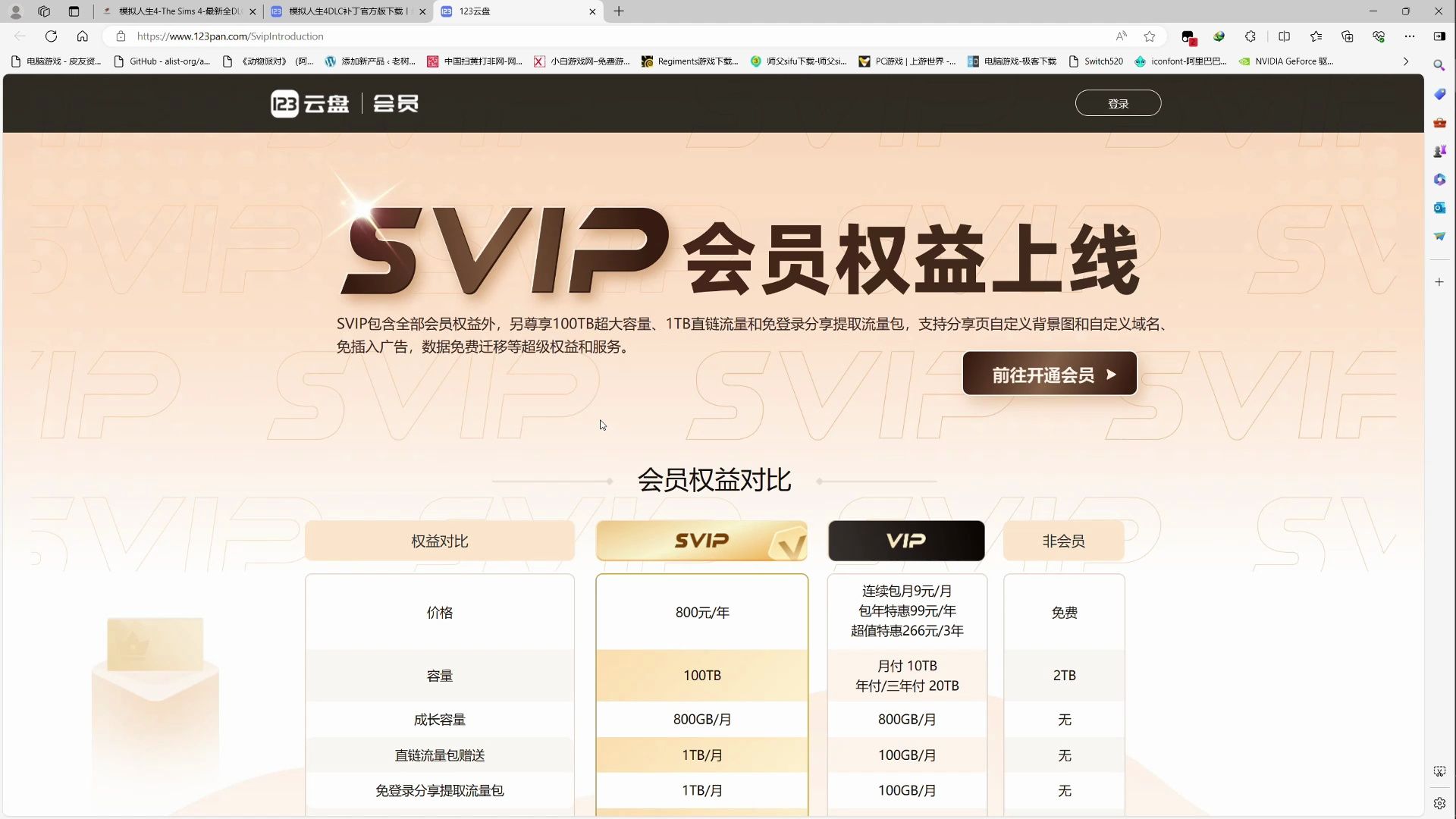The height and width of the screenshot is (819, 1456).
Task: Open Regiments游戏下载 bookmark
Action: click(690, 61)
